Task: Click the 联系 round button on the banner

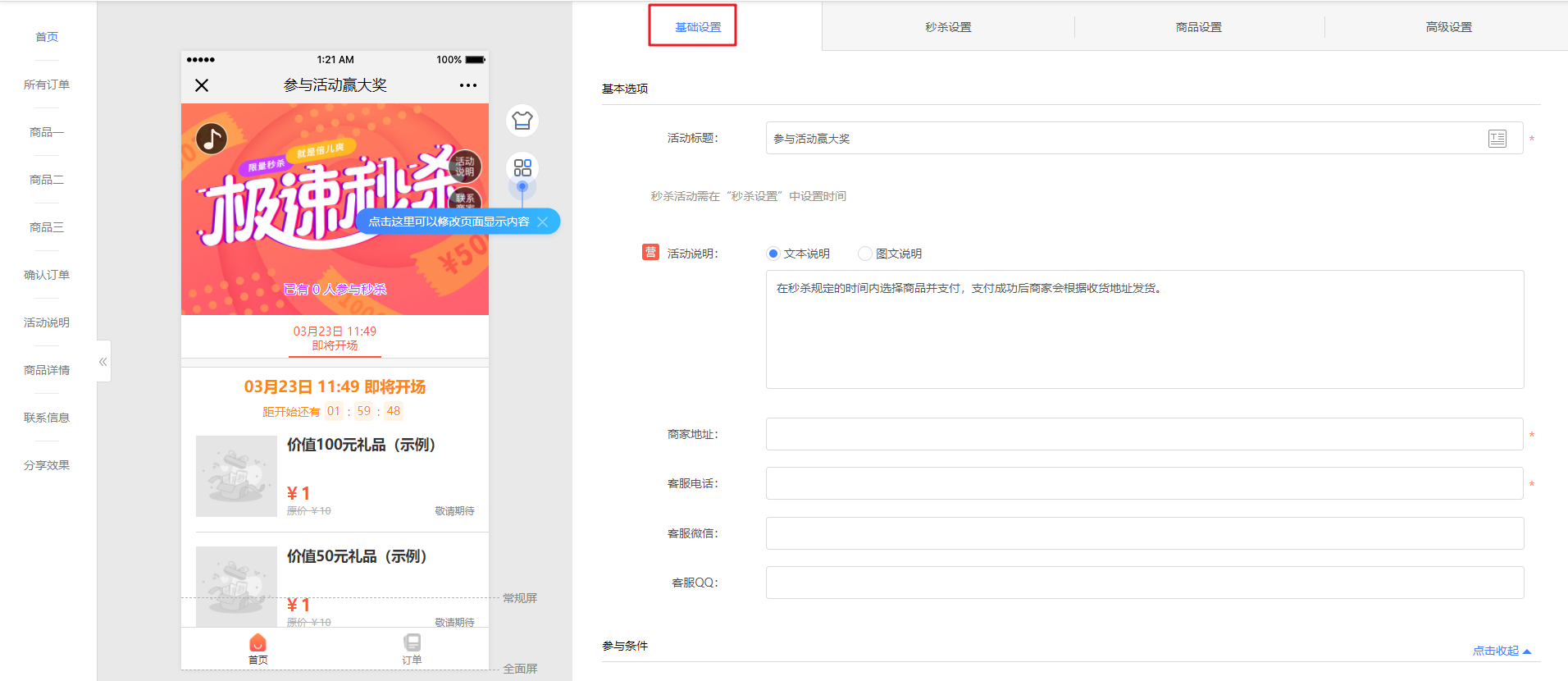Action: (465, 199)
